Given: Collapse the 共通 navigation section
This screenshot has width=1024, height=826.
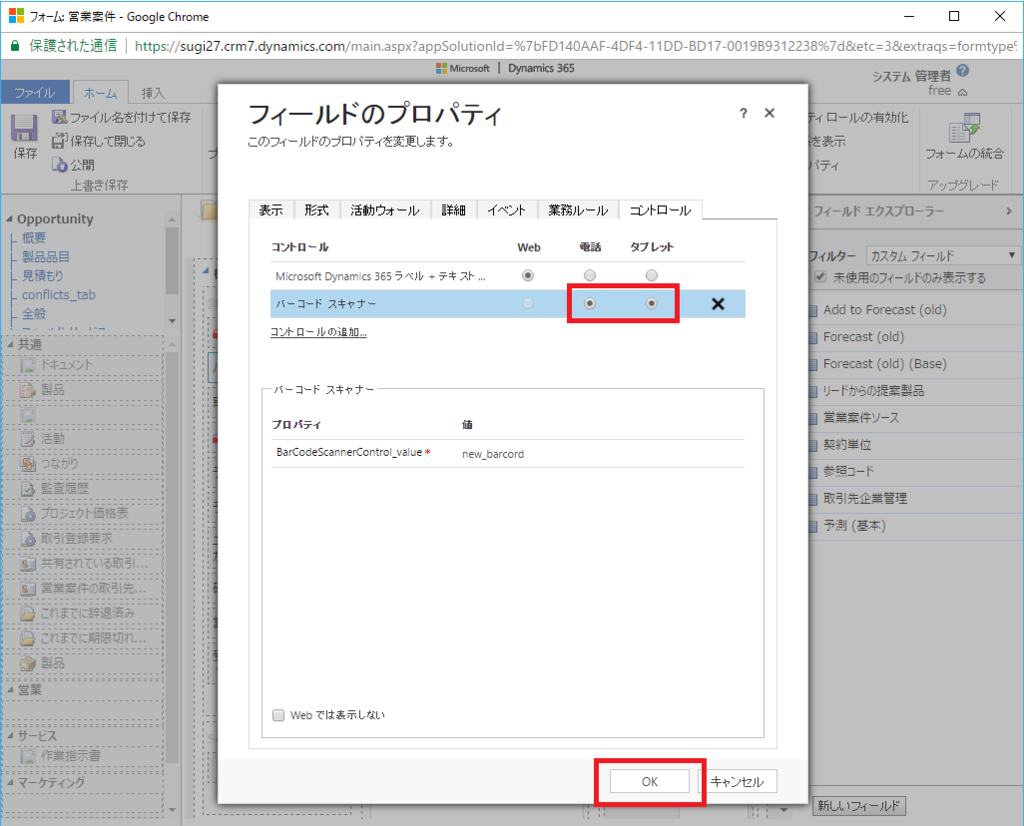Looking at the screenshot, I should coord(10,344).
